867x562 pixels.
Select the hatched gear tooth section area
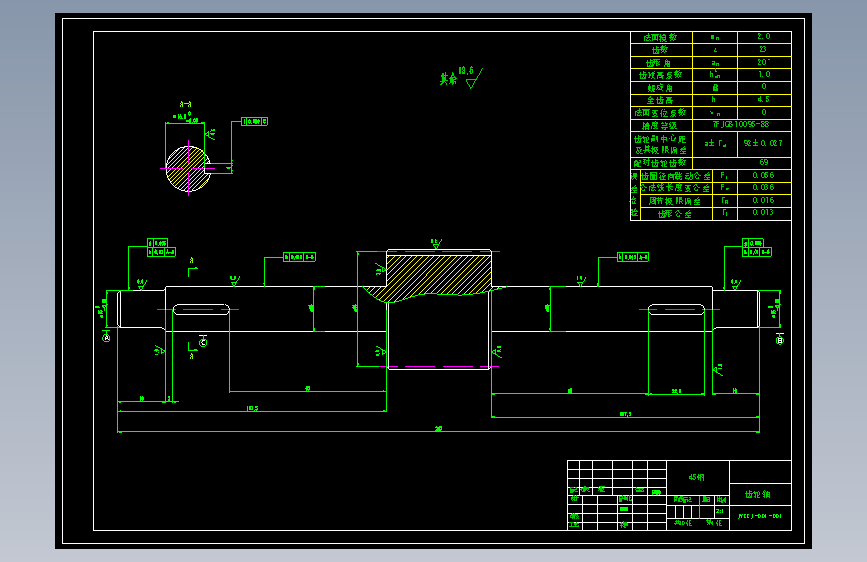437,275
